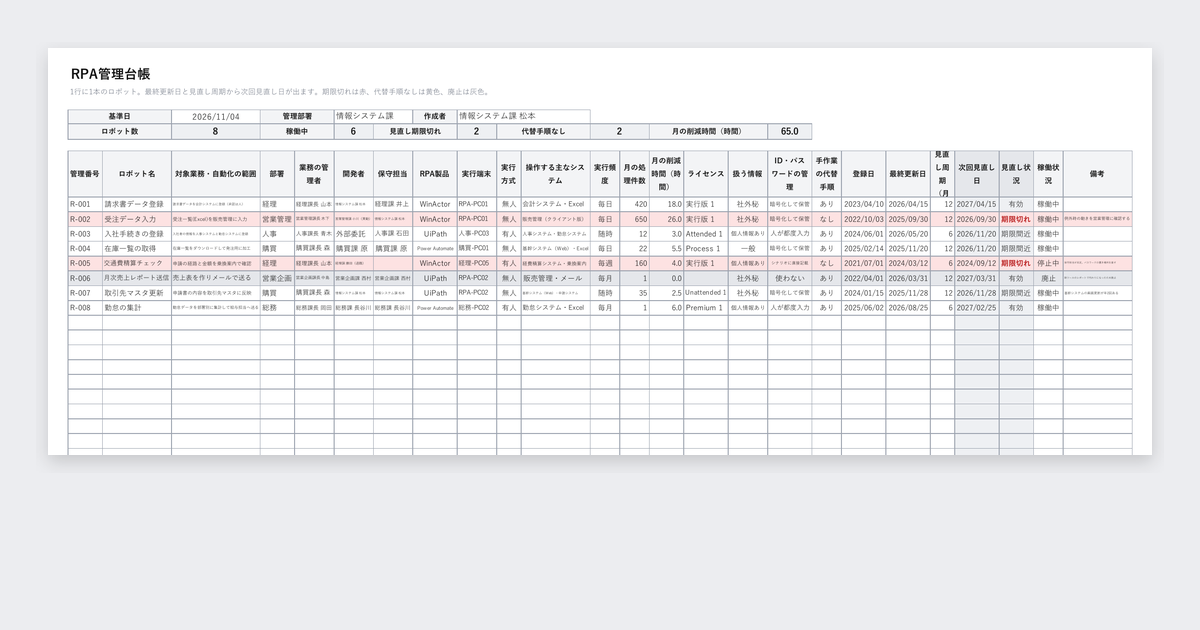Select the 次回見直し日 column header
Screen dimensions: 1200x630
coord(977,174)
